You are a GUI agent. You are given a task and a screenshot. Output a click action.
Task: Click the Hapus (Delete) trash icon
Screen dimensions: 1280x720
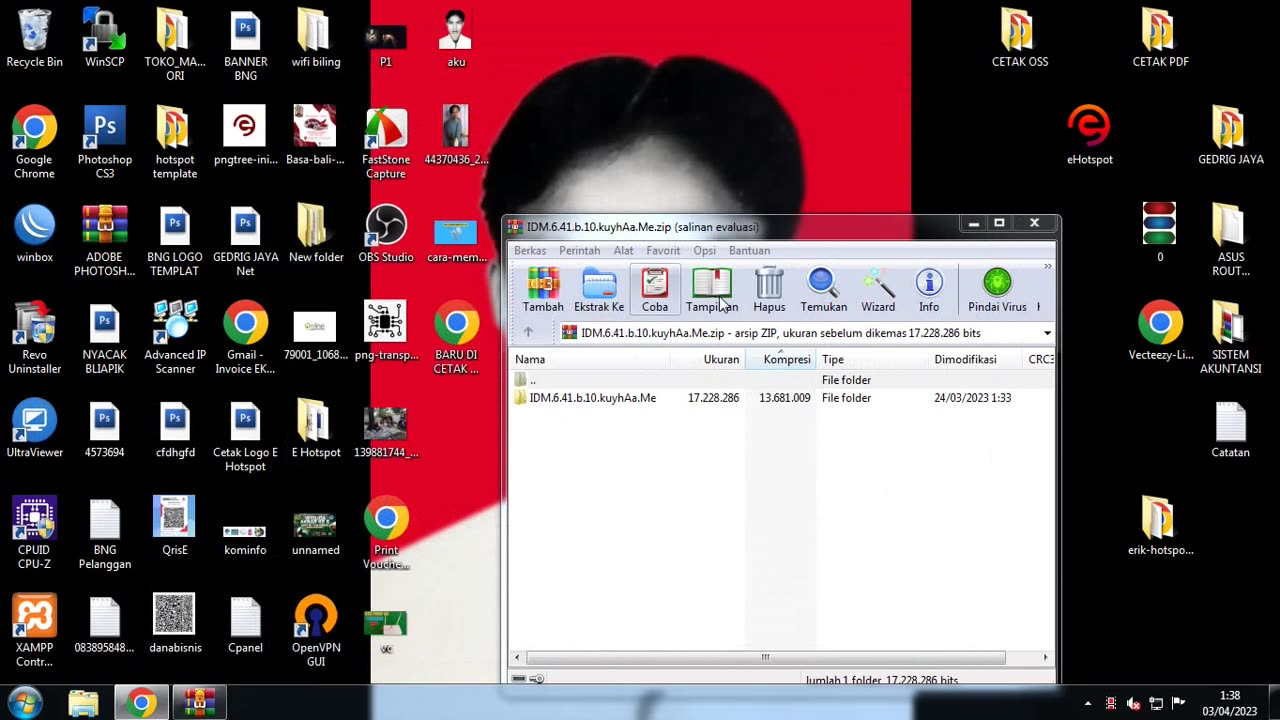coord(769,290)
